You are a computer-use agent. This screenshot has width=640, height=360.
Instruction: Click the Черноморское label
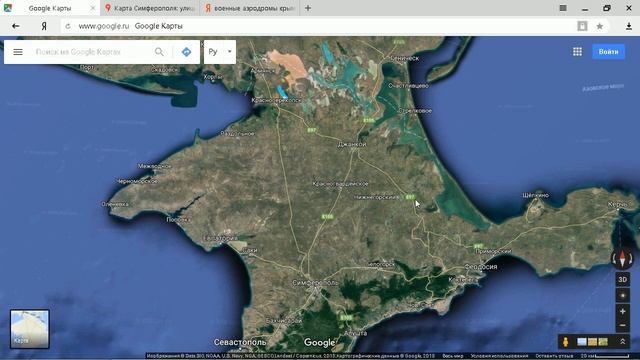[x=137, y=181]
